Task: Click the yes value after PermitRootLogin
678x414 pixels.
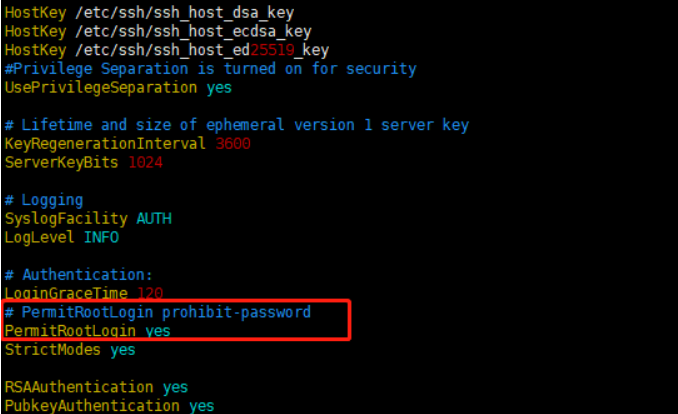Action: 157,331
